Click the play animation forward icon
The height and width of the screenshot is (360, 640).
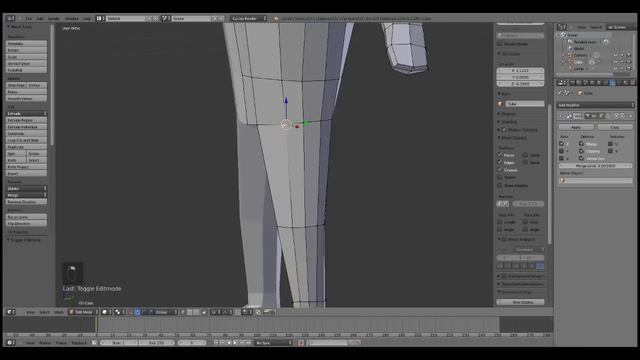(x=236, y=342)
